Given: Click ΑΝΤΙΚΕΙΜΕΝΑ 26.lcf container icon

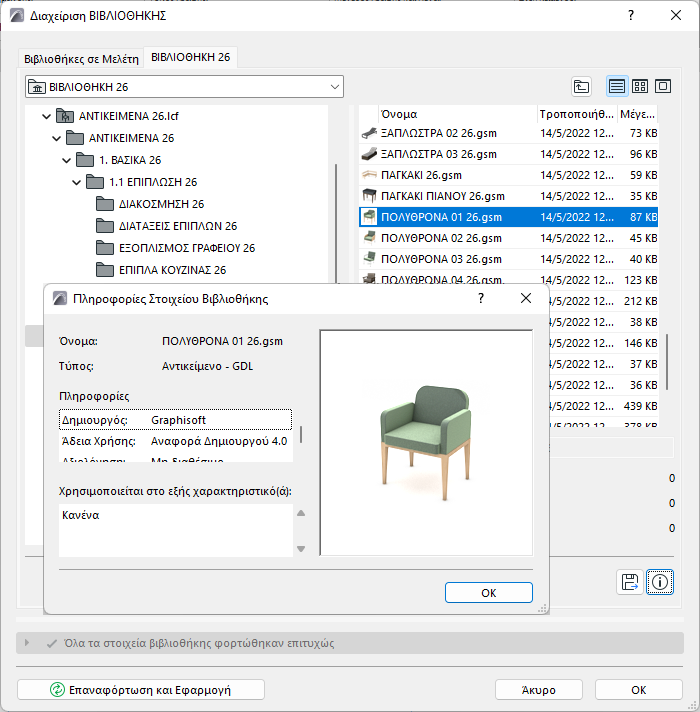Looking at the screenshot, I should pyautogui.click(x=65, y=116).
